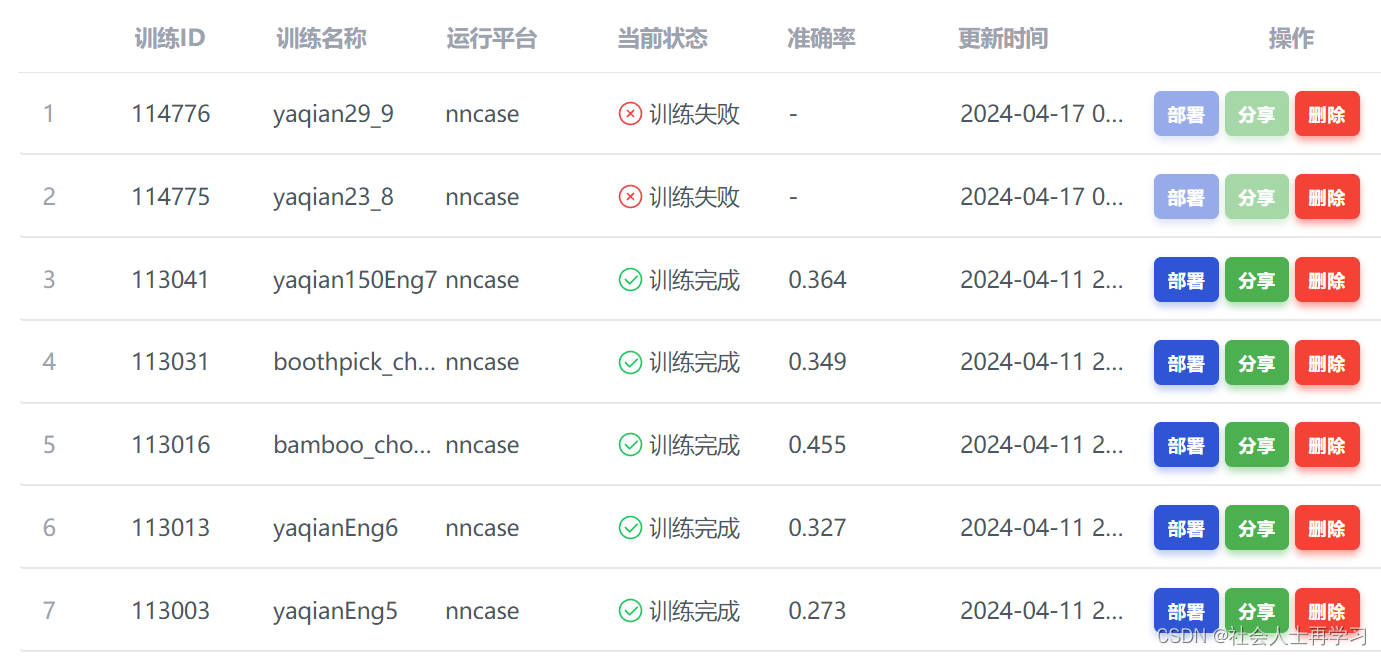Click training name yaqianEng5
1381x656 pixels.
coord(335,611)
